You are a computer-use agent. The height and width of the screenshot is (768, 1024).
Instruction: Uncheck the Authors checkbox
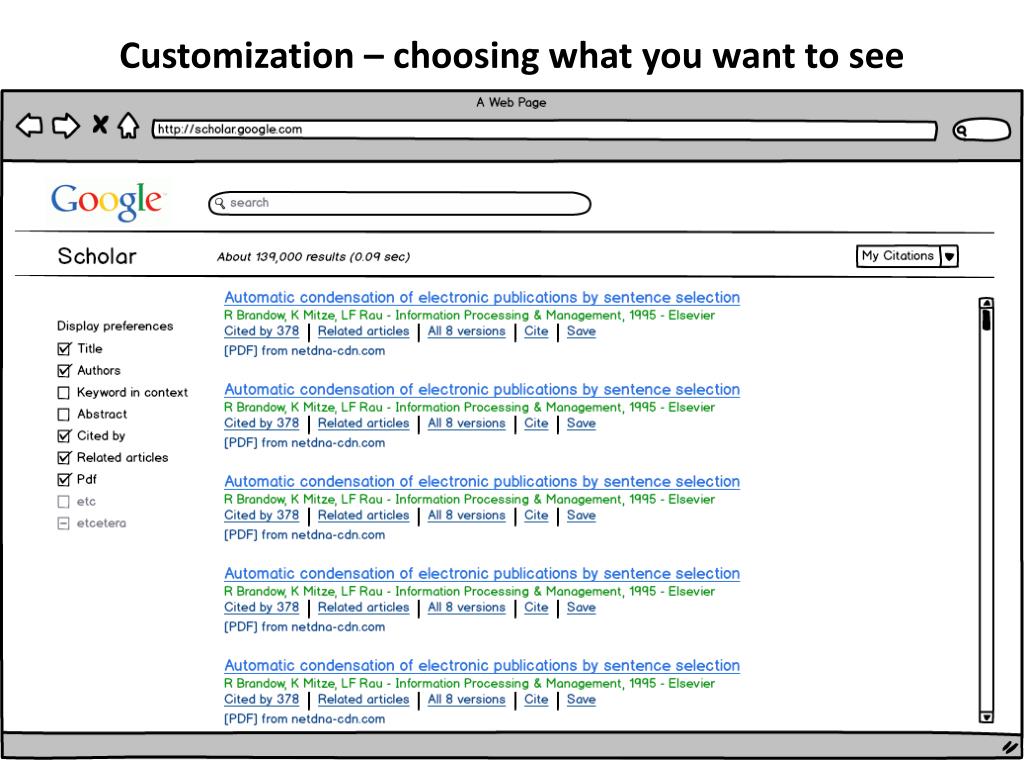pos(63,371)
